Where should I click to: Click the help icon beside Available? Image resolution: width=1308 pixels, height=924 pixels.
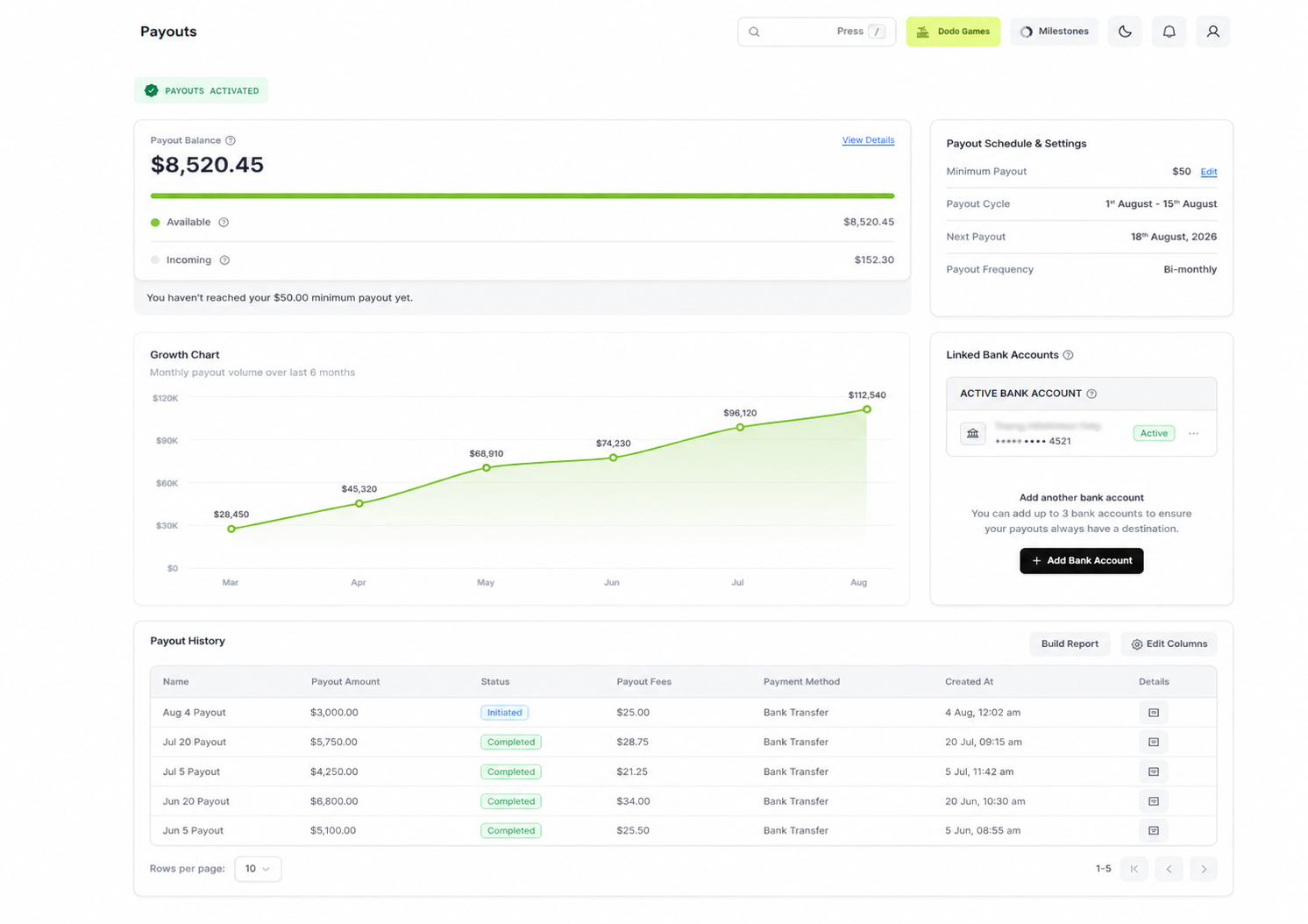pyautogui.click(x=224, y=223)
